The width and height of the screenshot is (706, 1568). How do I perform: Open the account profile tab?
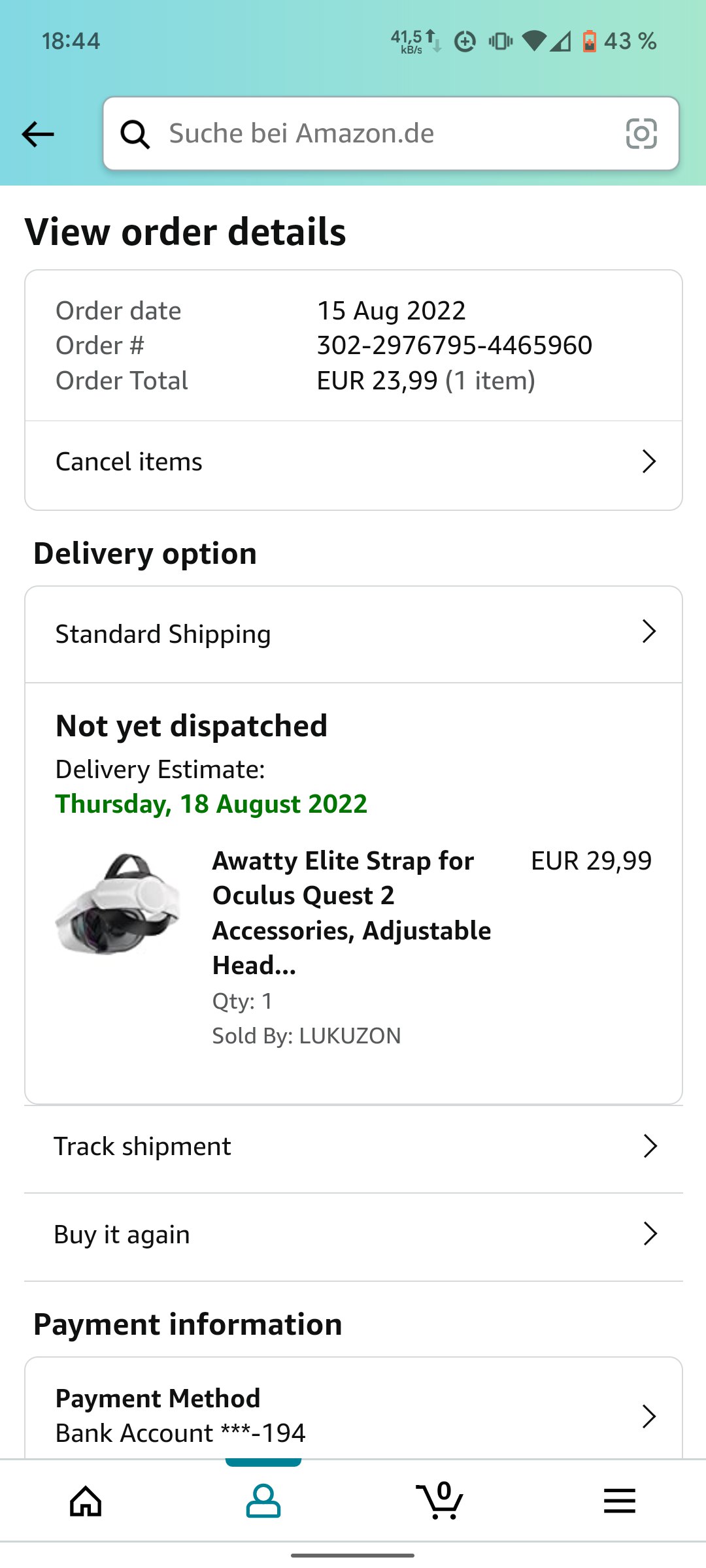pos(263,1501)
